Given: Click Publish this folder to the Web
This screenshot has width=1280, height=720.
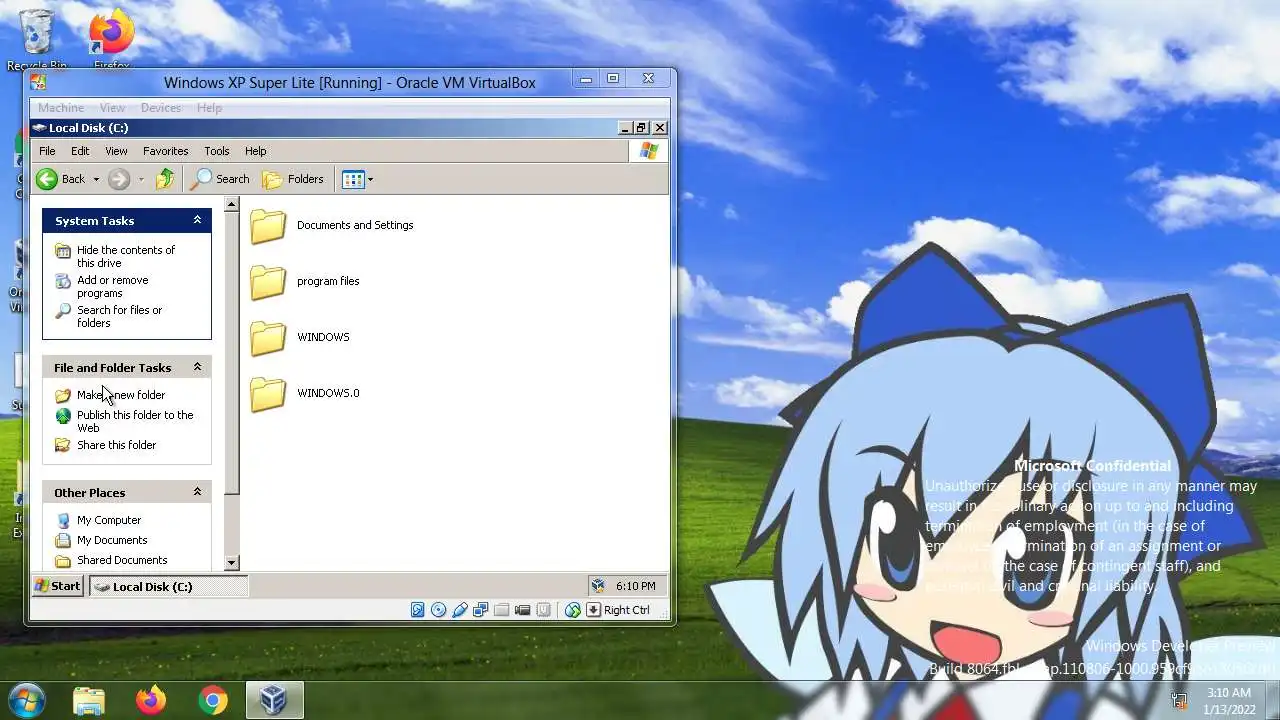Looking at the screenshot, I should 135,421.
